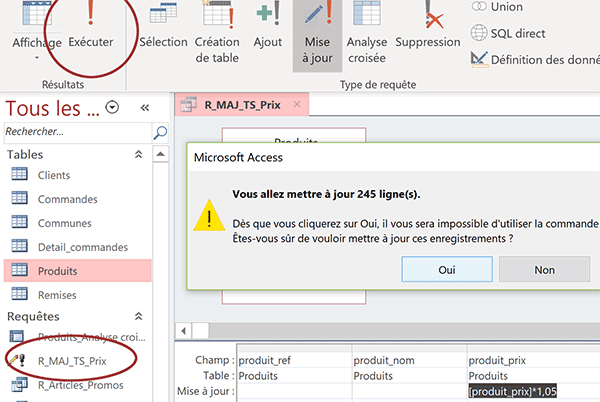Screen dimensions: 600x402
Task: Click the empty Mise à jour cell under produit_nom
Action: click(409, 391)
